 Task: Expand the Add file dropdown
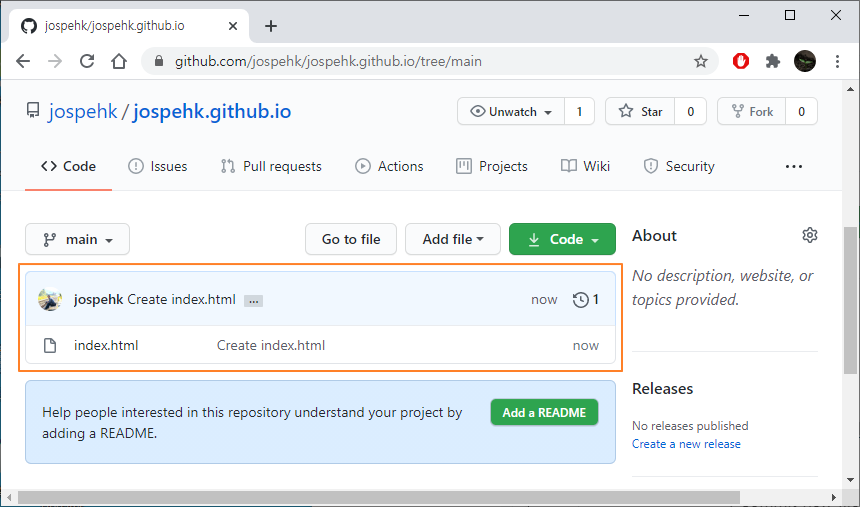pos(453,239)
